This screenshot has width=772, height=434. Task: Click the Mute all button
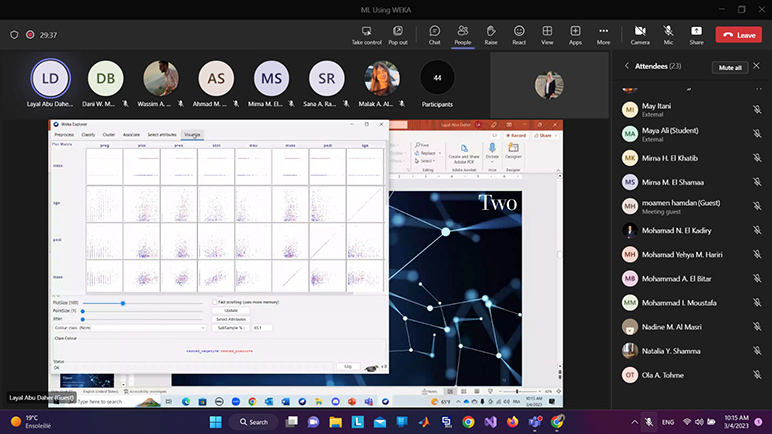pos(730,67)
